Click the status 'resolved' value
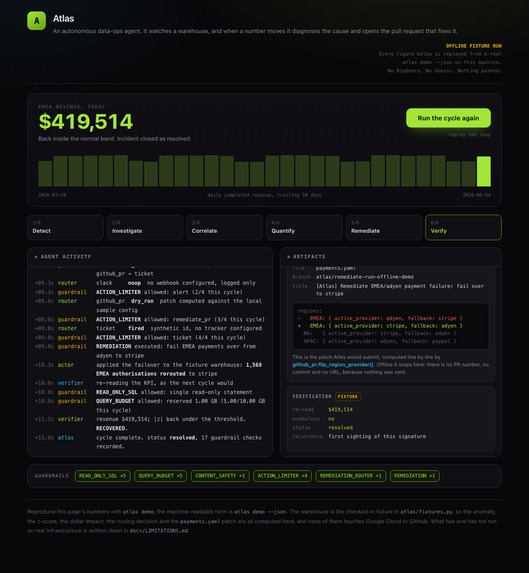This screenshot has height=573, width=529. (x=340, y=428)
